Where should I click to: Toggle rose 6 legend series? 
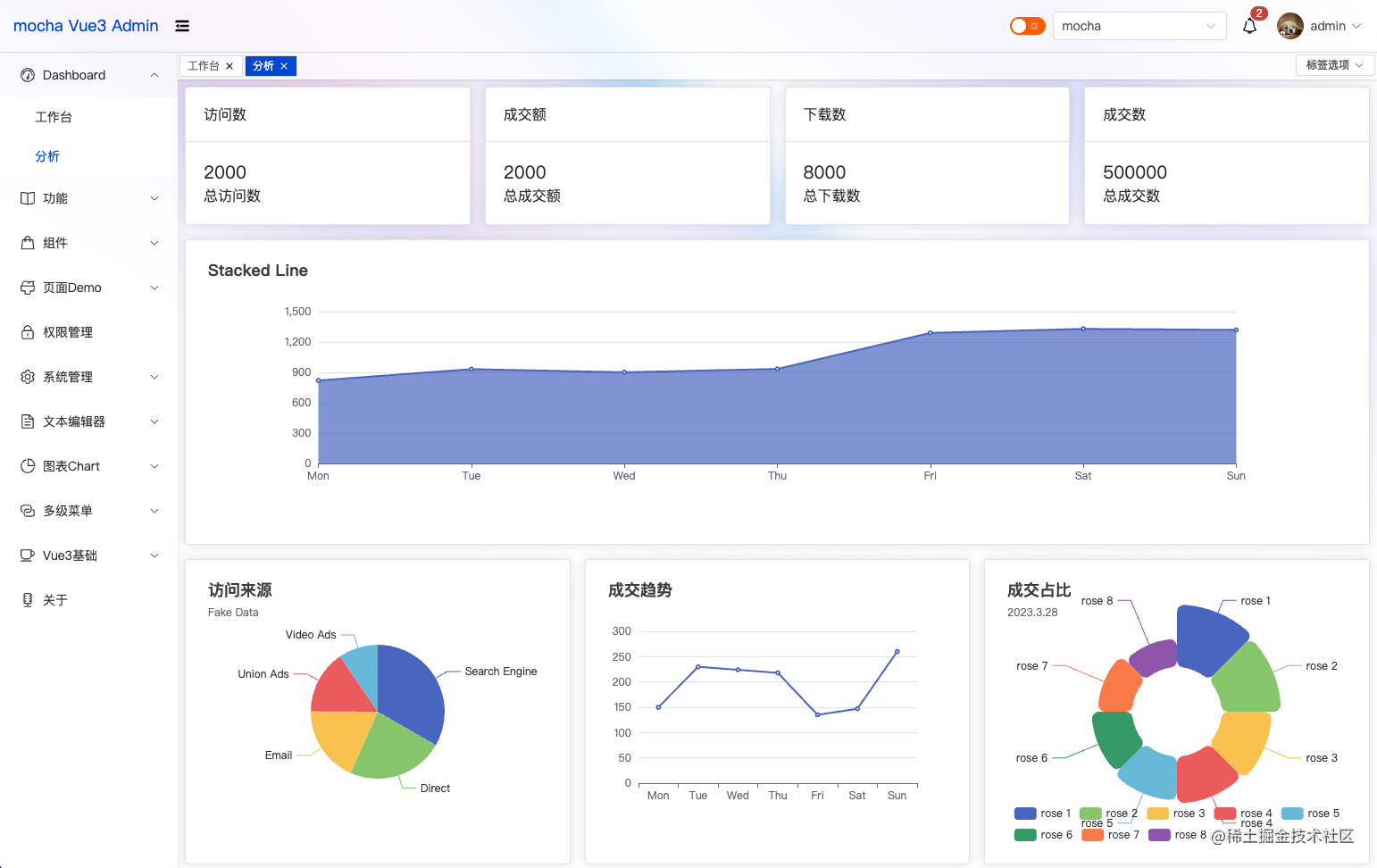click(x=1043, y=835)
